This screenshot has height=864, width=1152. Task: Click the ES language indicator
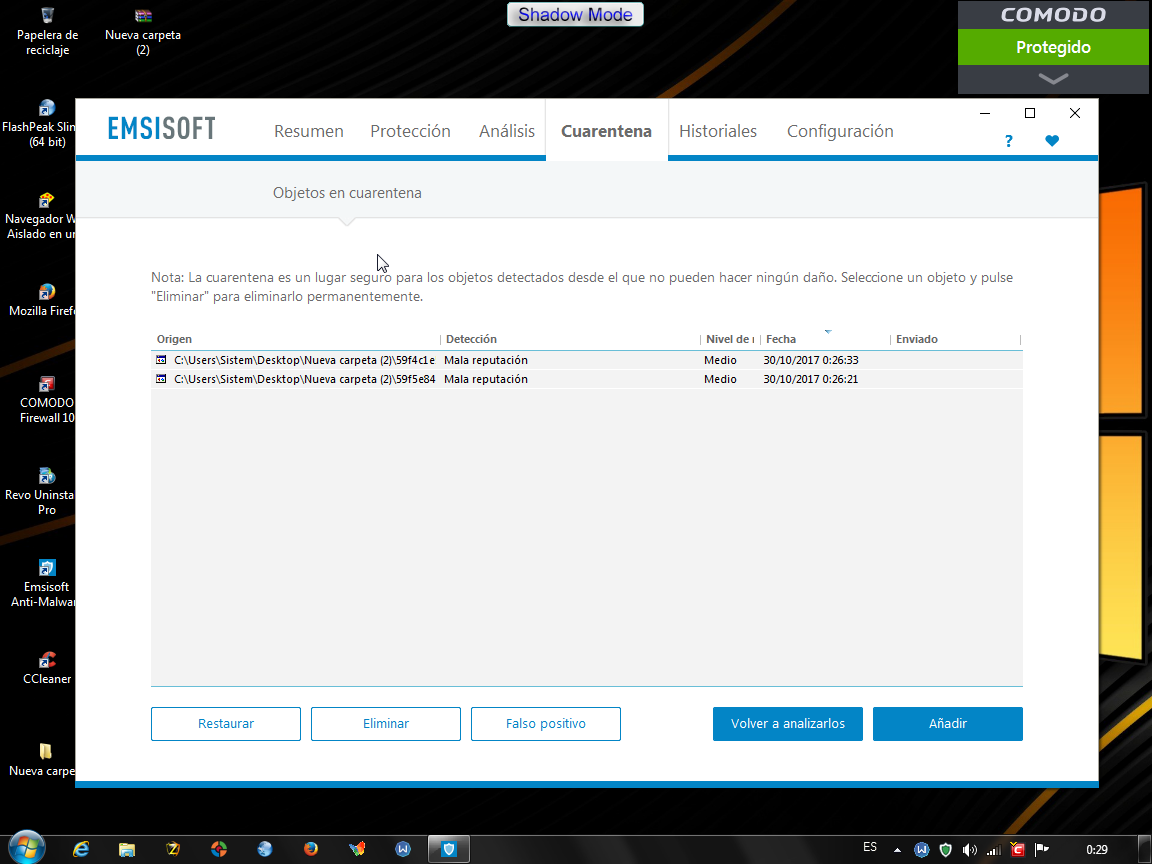[870, 847]
